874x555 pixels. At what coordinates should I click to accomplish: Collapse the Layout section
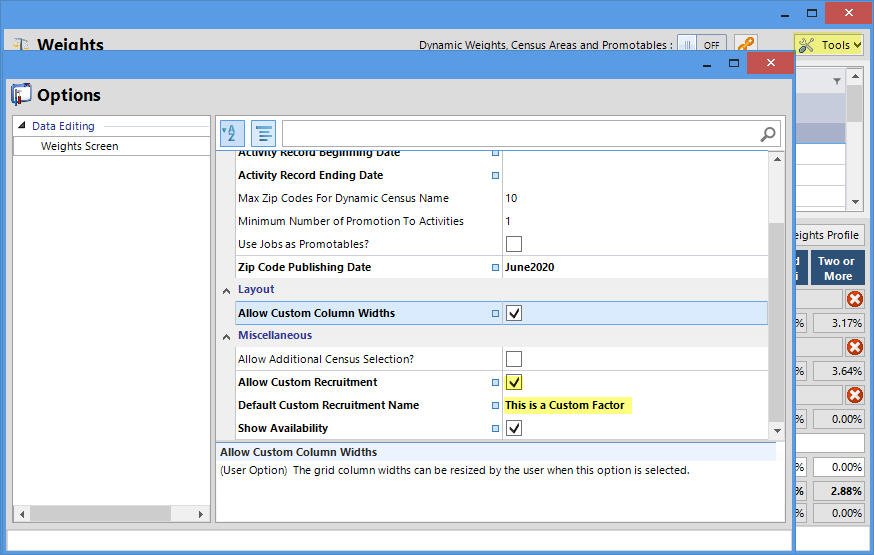coord(225,290)
